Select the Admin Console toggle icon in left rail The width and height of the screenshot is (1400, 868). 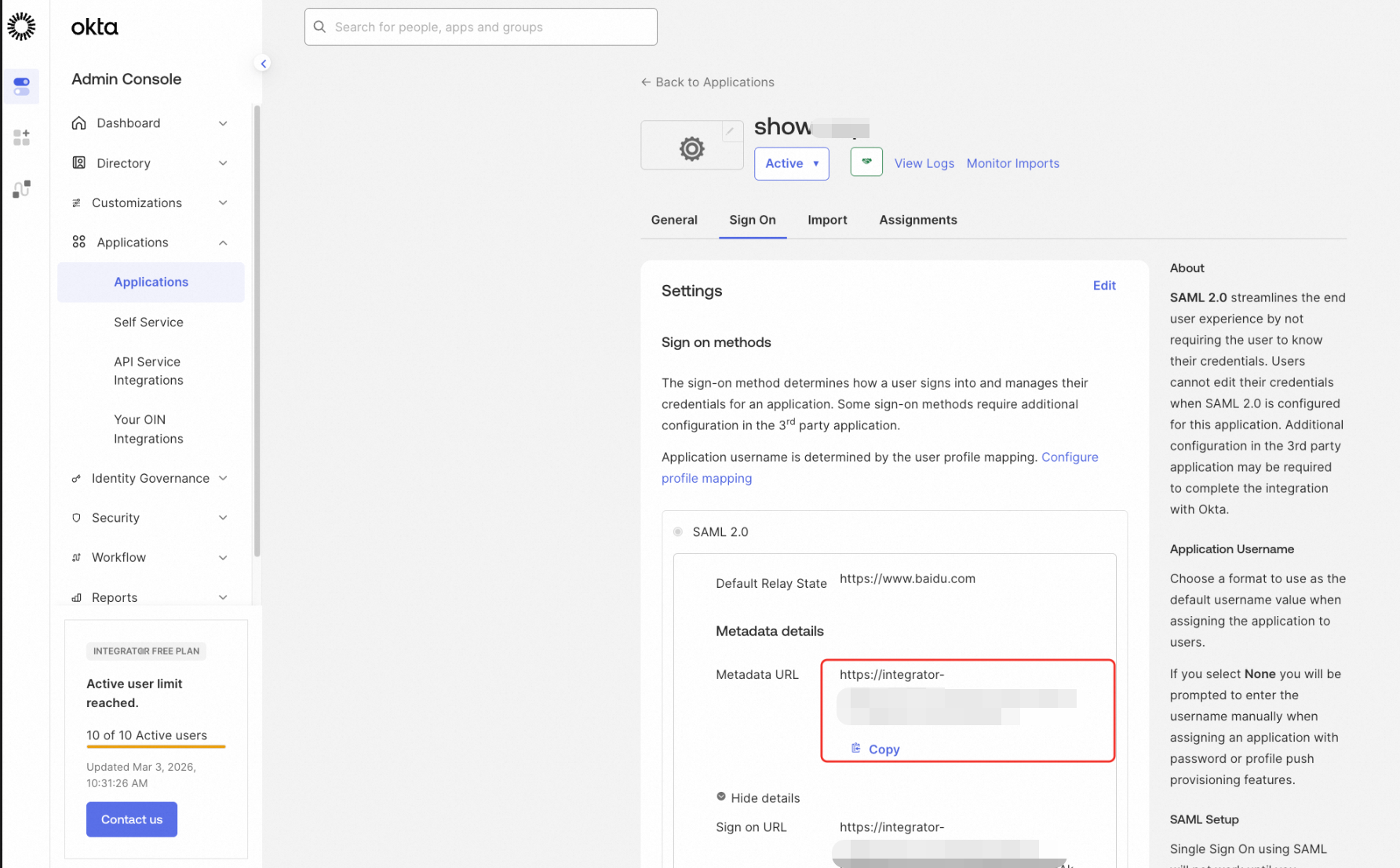pos(21,86)
